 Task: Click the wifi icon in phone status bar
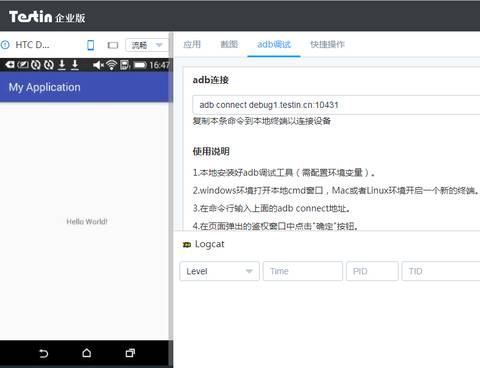(x=112, y=65)
